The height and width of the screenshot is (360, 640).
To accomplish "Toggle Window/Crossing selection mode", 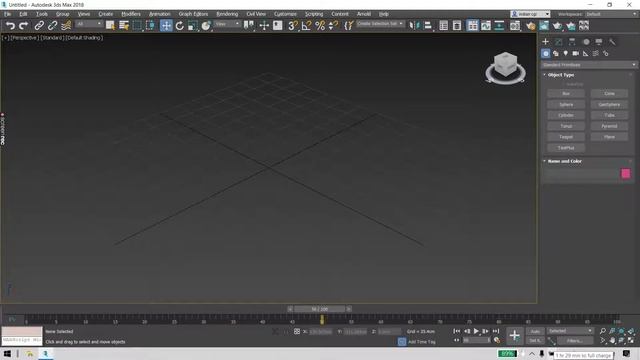I will [150, 26].
